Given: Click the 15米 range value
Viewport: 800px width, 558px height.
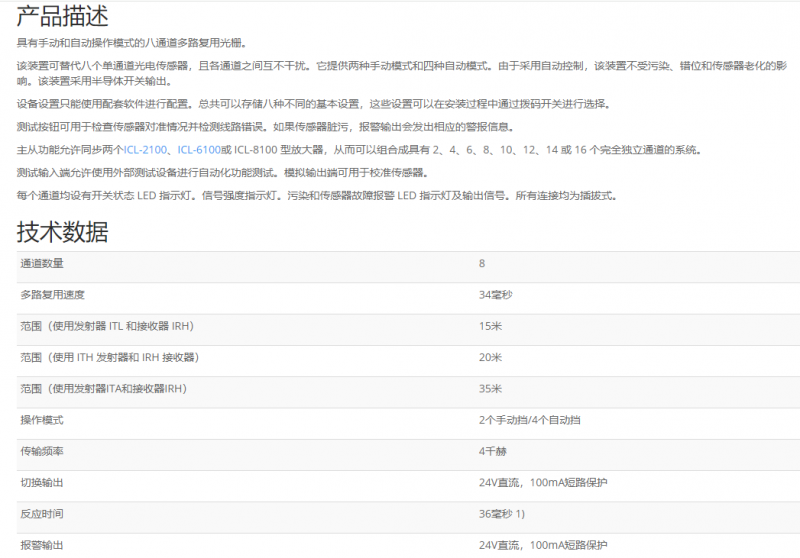Looking at the screenshot, I should (490, 326).
